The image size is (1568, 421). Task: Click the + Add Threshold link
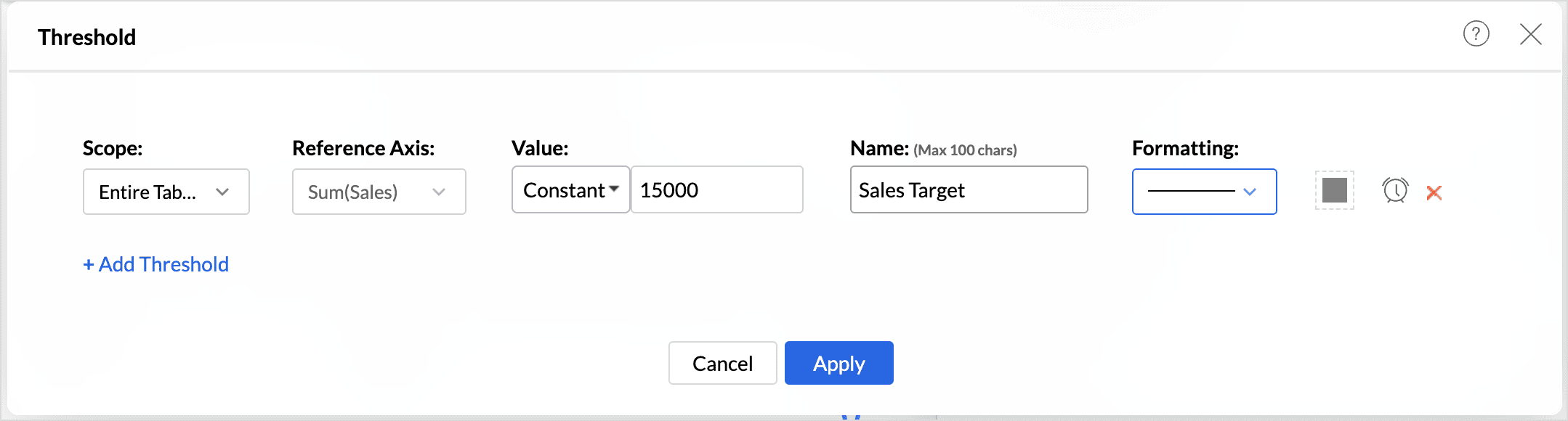pos(155,264)
